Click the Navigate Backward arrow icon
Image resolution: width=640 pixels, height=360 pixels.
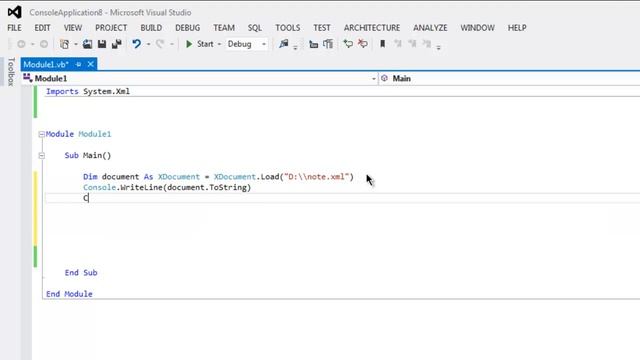pyautogui.click(x=21, y=44)
